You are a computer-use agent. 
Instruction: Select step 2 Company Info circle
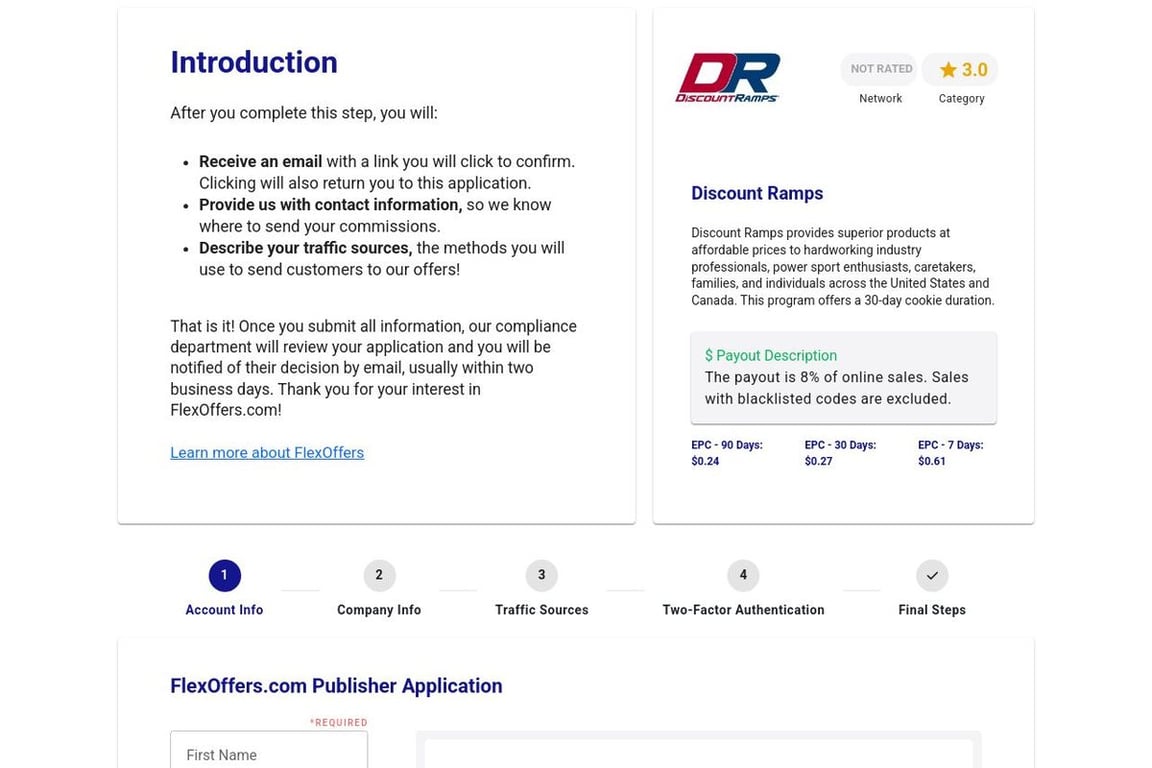tap(379, 575)
